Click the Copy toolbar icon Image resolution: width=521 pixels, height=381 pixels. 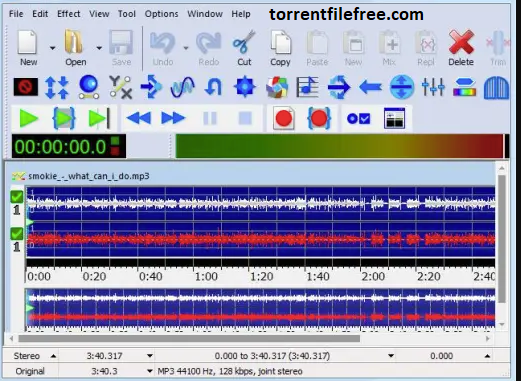point(280,42)
